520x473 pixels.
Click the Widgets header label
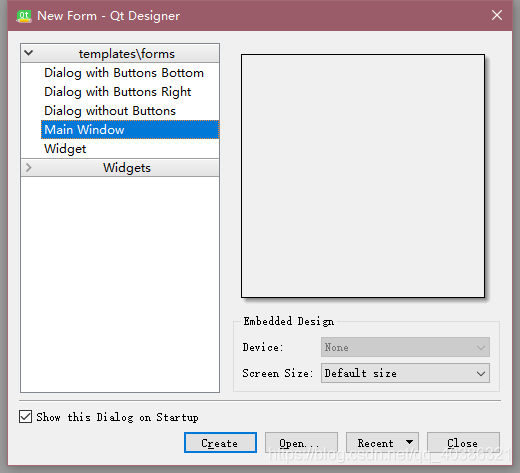point(127,168)
